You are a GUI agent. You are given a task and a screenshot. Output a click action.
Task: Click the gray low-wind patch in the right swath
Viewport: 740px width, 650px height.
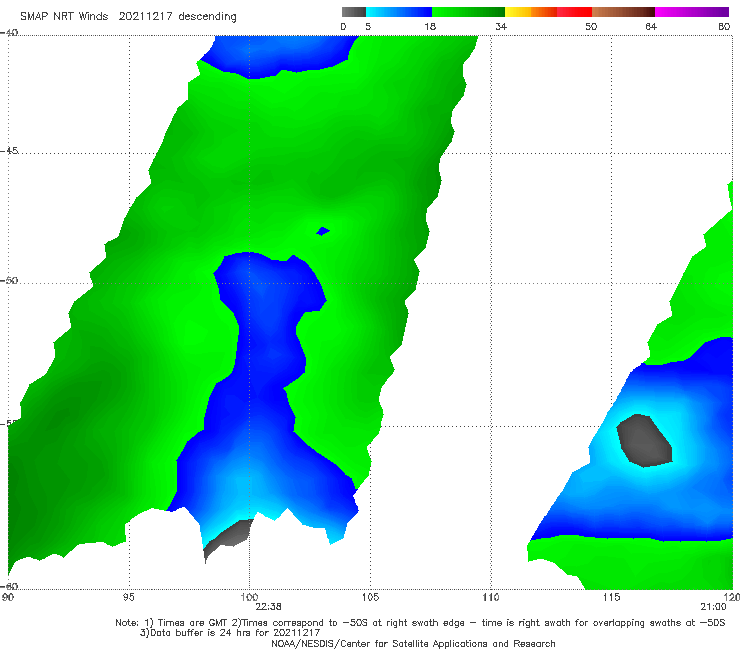click(644, 441)
